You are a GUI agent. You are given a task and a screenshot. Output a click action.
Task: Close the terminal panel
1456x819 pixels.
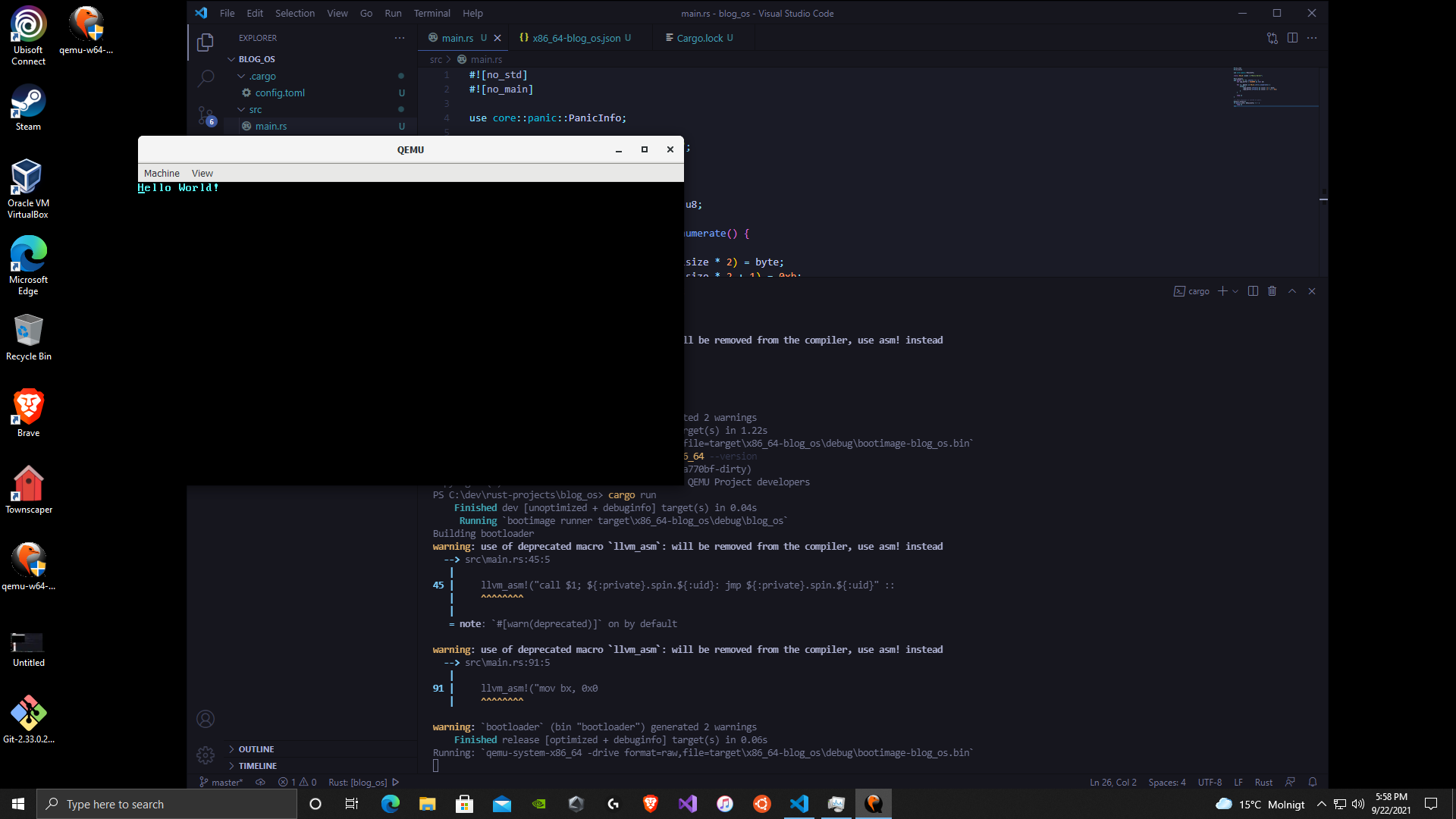coord(1312,291)
